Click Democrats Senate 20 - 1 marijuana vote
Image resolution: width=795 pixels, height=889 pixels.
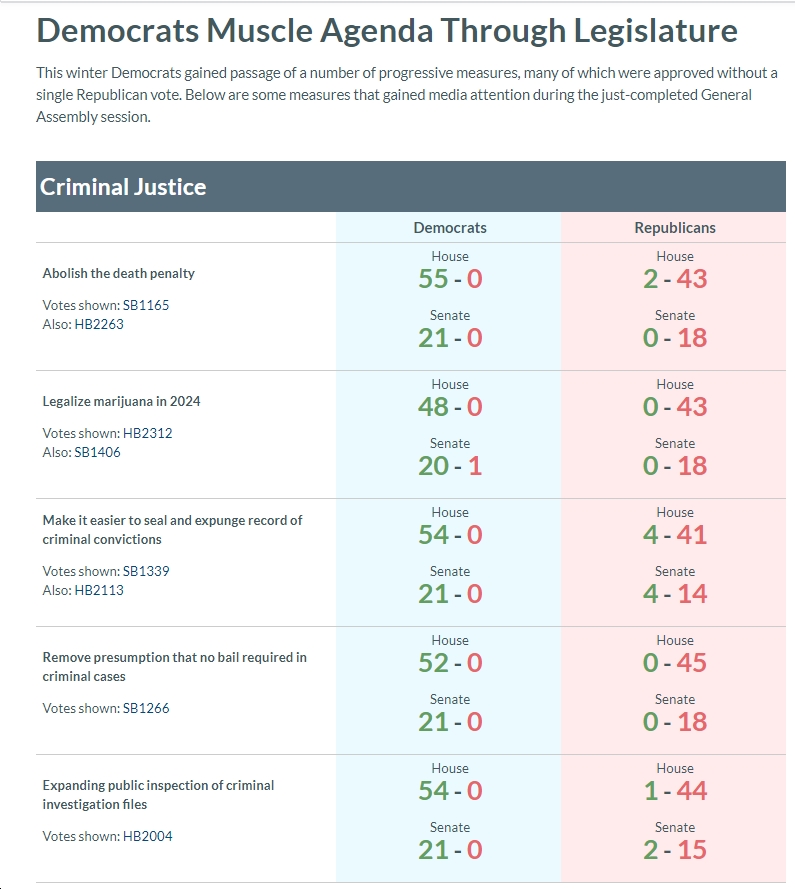click(450, 465)
